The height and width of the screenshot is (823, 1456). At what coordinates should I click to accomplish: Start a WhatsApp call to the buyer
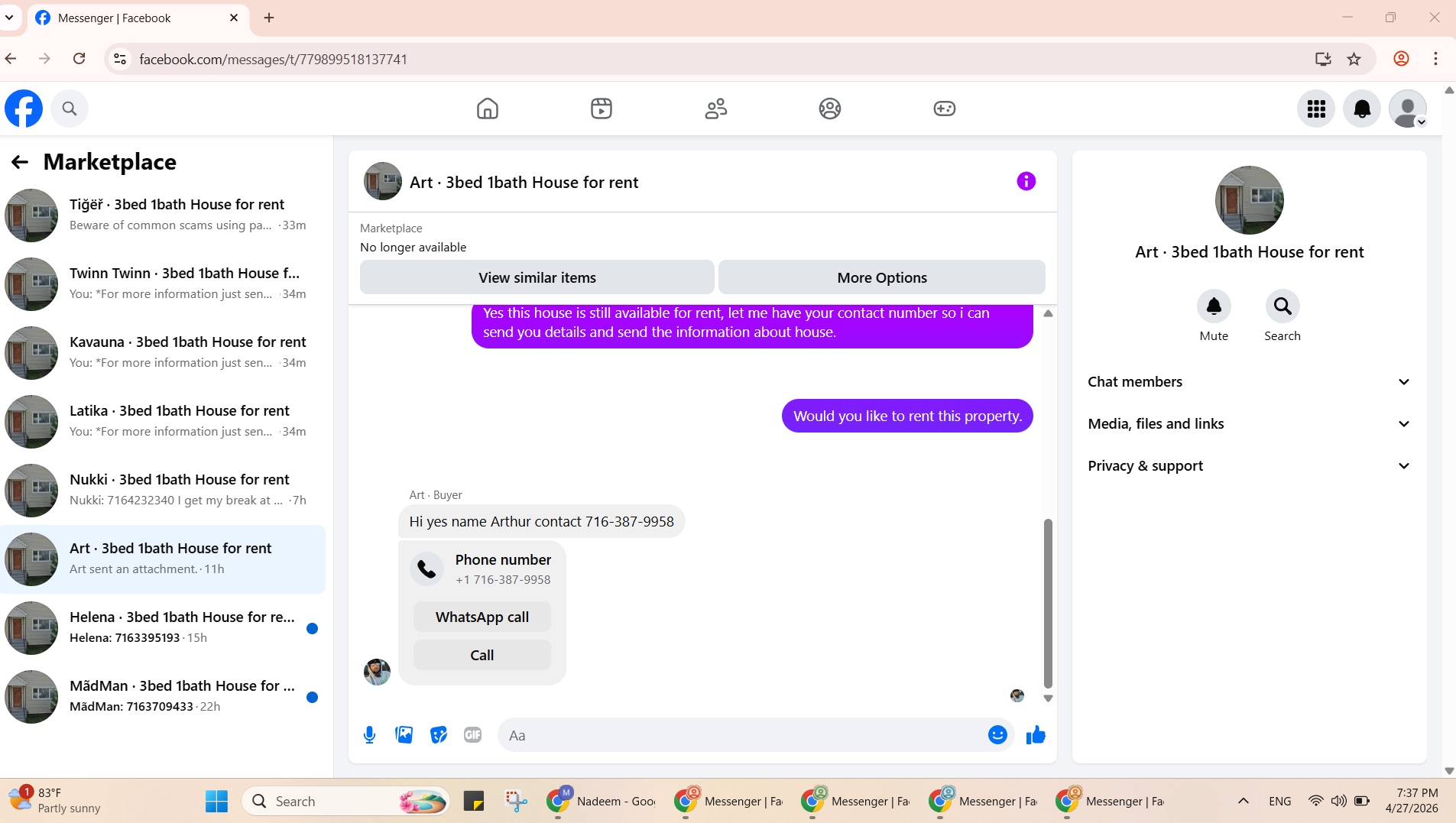[x=482, y=617]
